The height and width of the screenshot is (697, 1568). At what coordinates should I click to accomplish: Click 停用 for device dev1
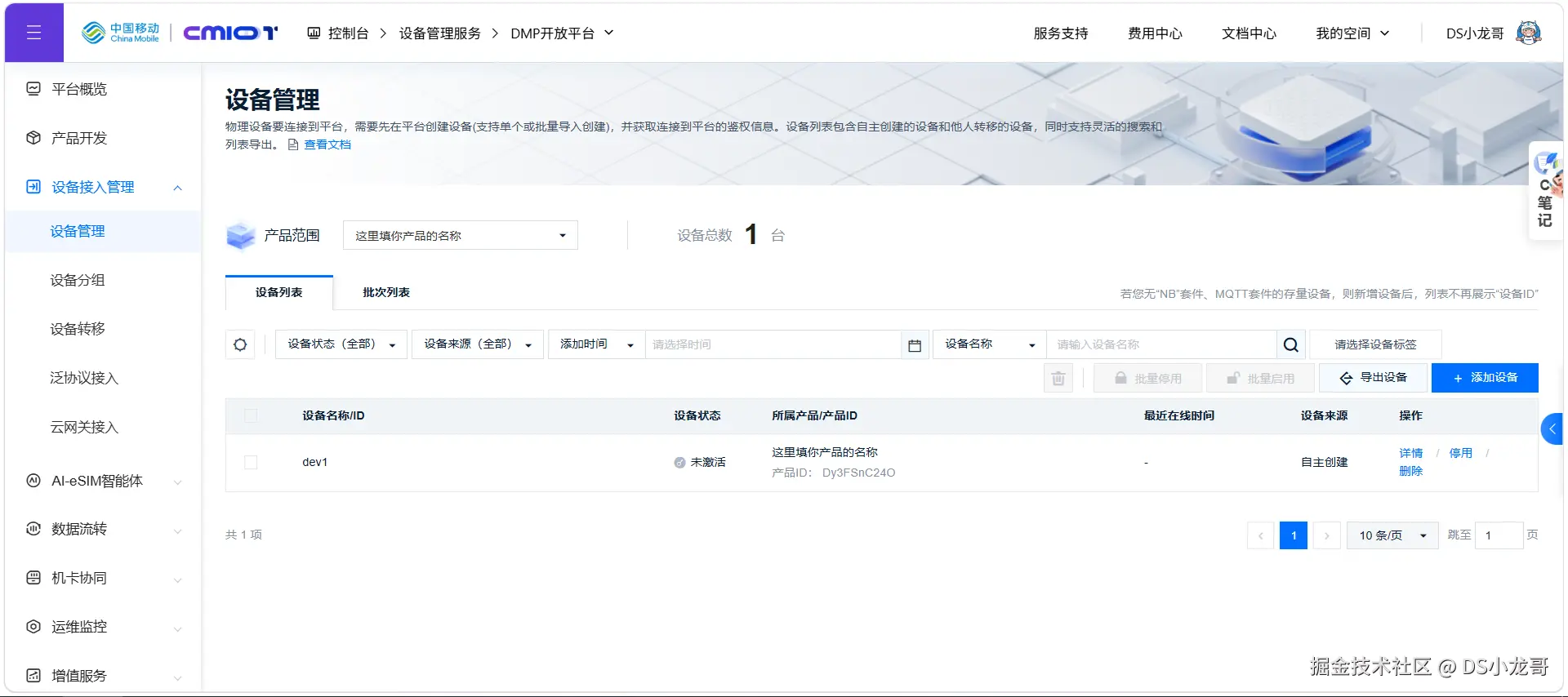coord(1460,453)
